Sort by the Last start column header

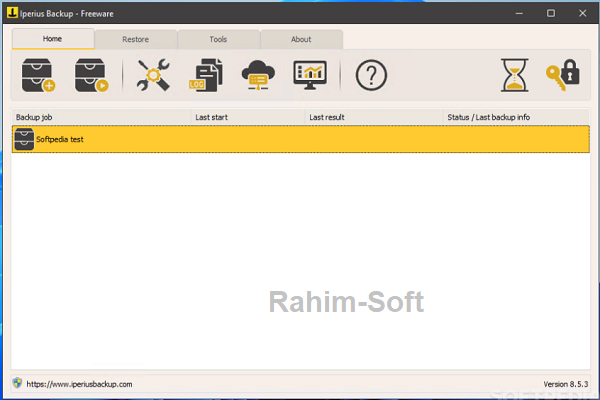248,117
